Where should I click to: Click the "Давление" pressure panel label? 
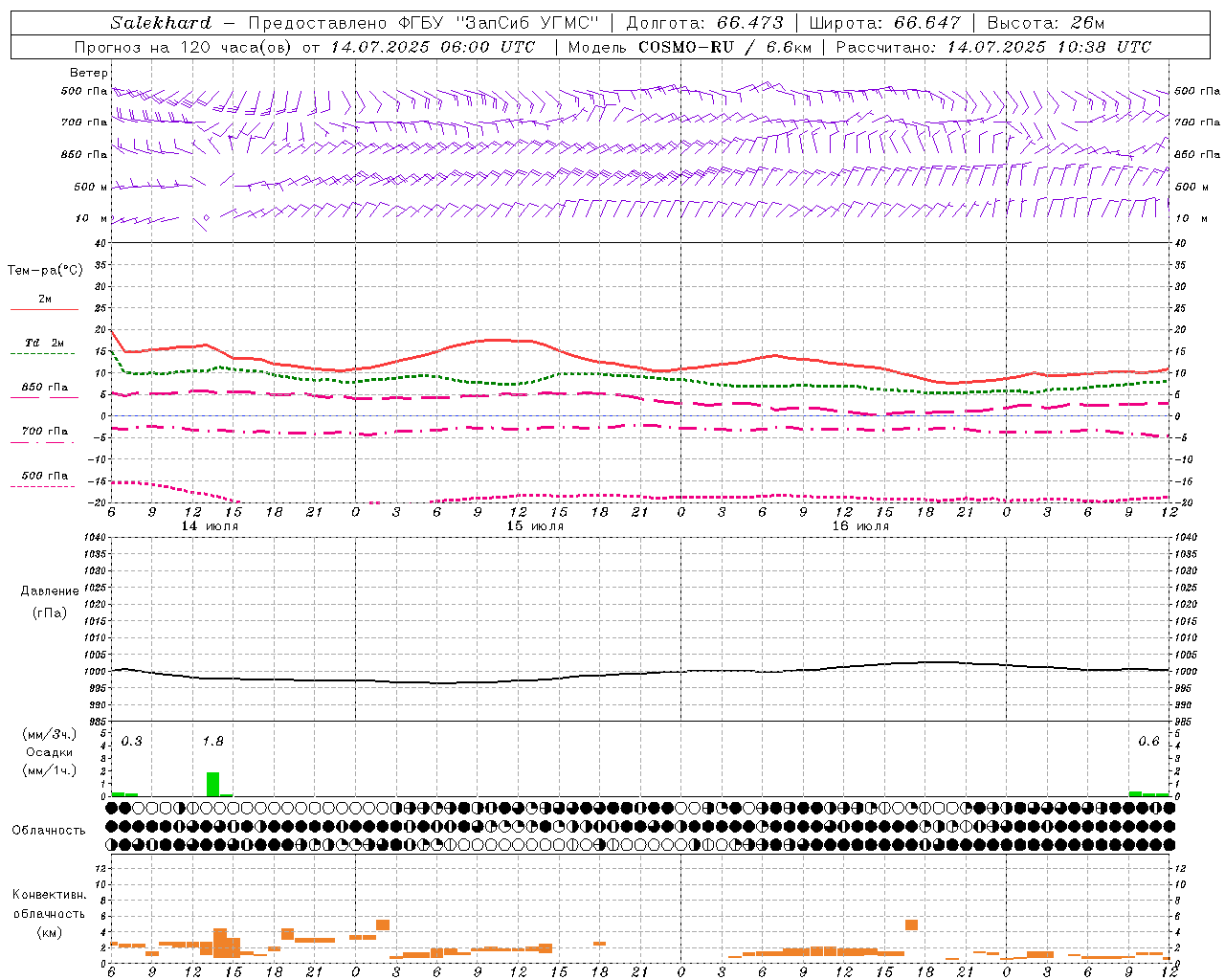(x=50, y=591)
